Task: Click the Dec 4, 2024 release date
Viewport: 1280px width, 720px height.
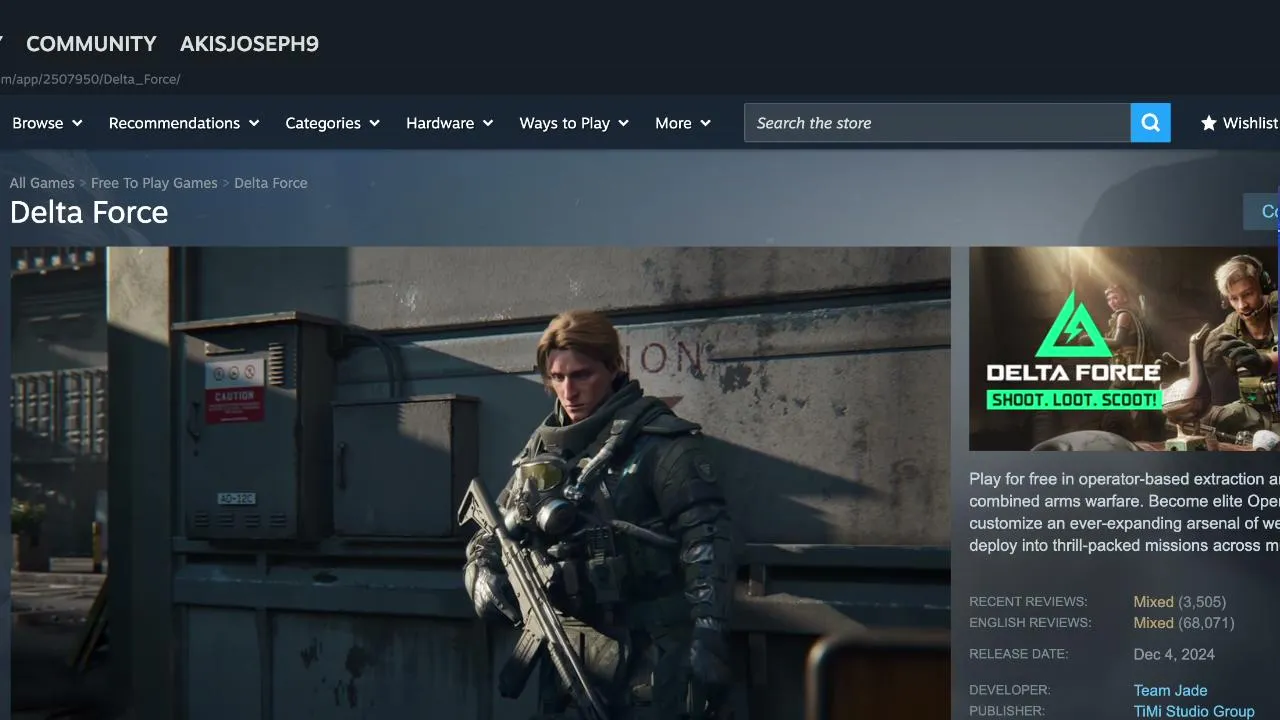Action: 1174,654
